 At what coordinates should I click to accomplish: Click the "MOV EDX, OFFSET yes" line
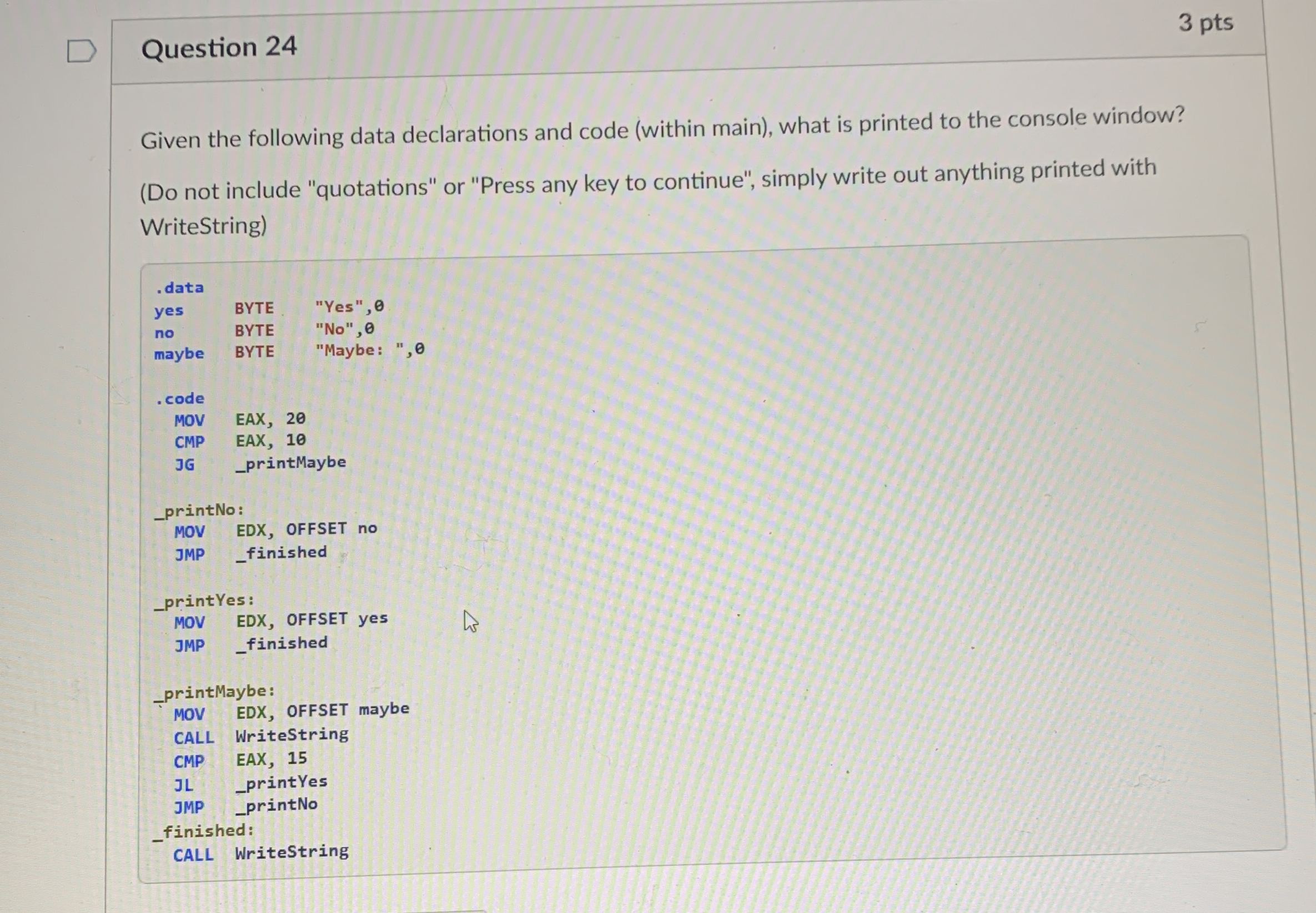coord(281,620)
